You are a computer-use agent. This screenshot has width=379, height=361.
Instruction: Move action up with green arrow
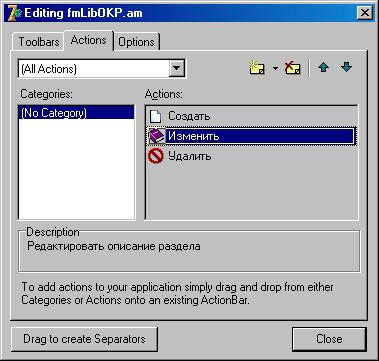323,68
